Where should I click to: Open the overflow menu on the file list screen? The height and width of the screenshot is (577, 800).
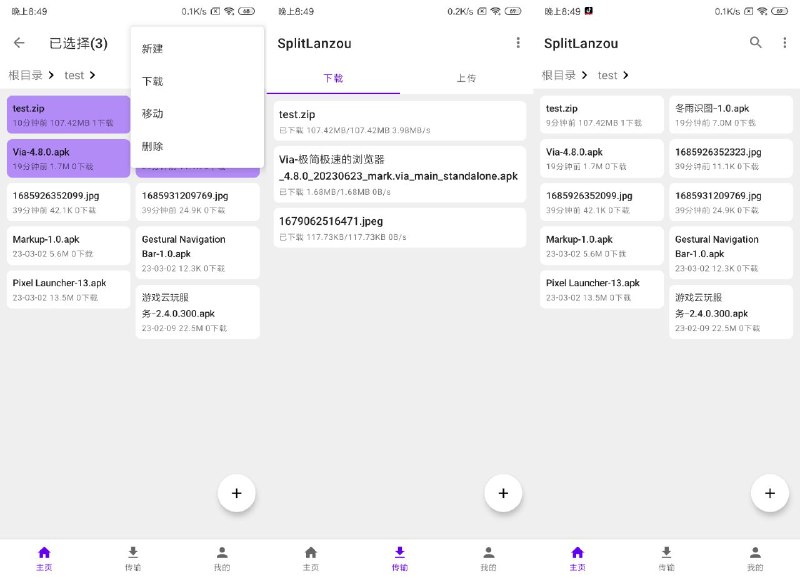pos(518,43)
